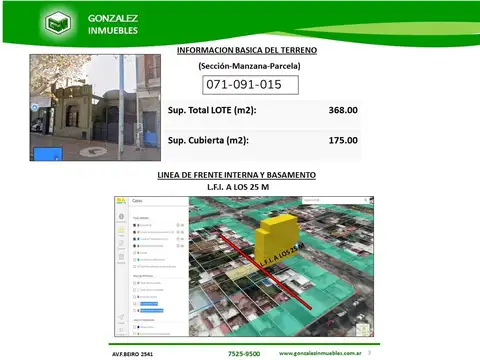
Task: Click the '(Sección-Manzana-Parcela)' label
Action: pyautogui.click(x=249, y=66)
